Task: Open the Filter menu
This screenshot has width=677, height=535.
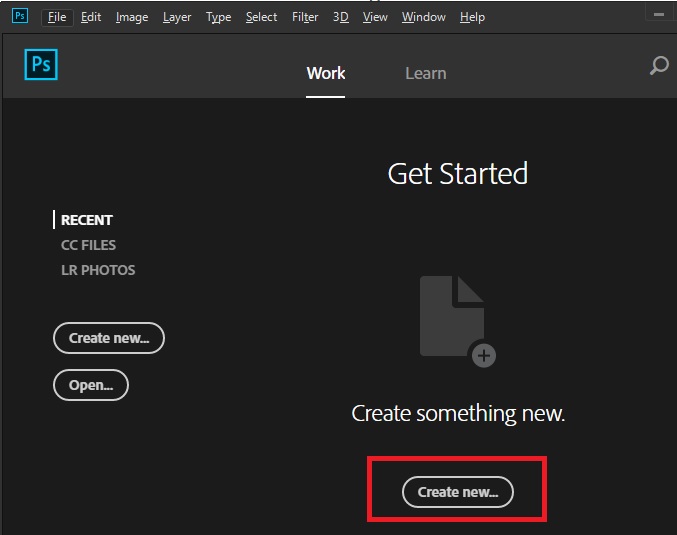Action: click(x=305, y=17)
